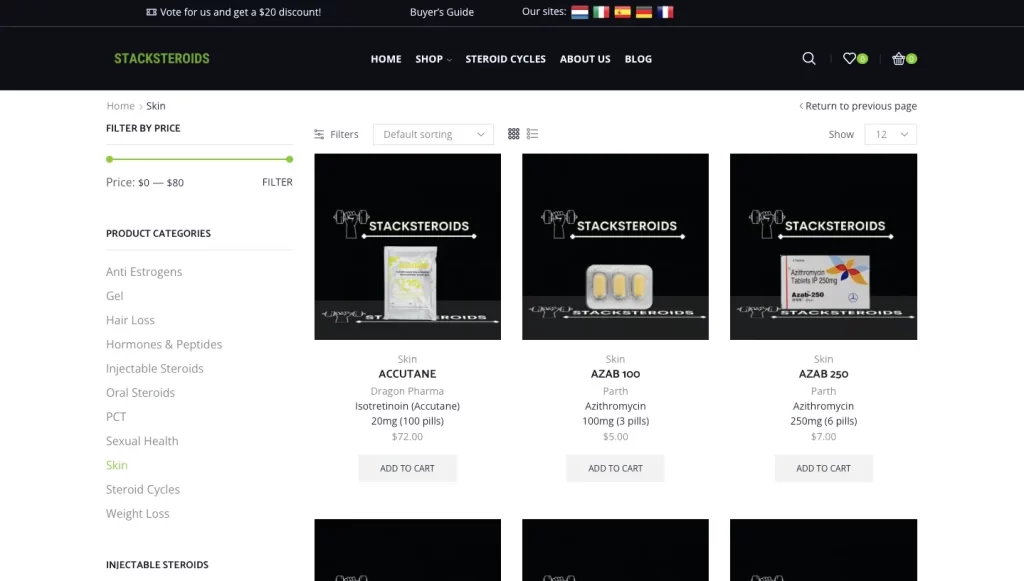Open the Default sorting dropdown

[x=433, y=134]
